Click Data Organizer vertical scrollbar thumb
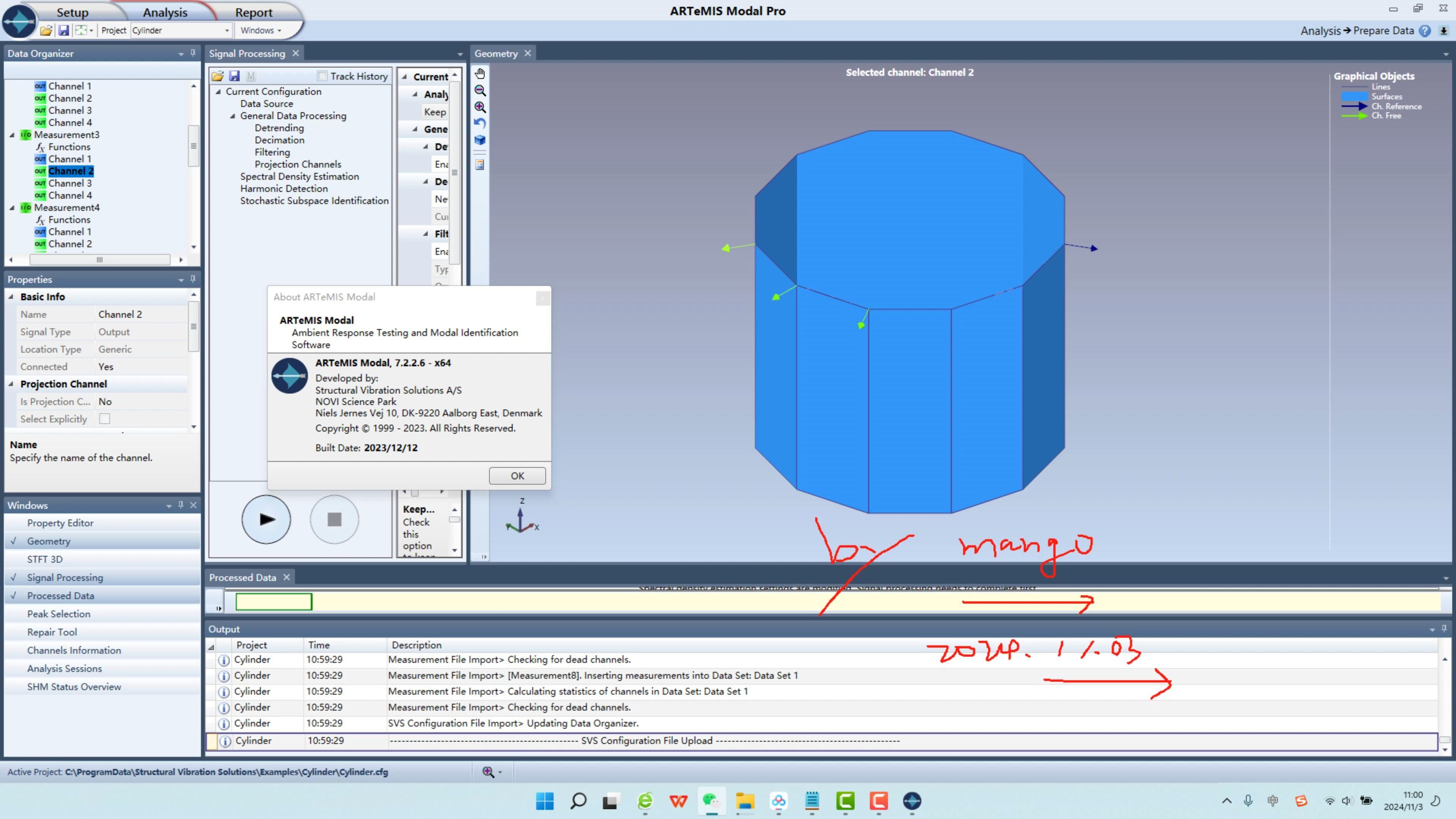 (x=193, y=146)
